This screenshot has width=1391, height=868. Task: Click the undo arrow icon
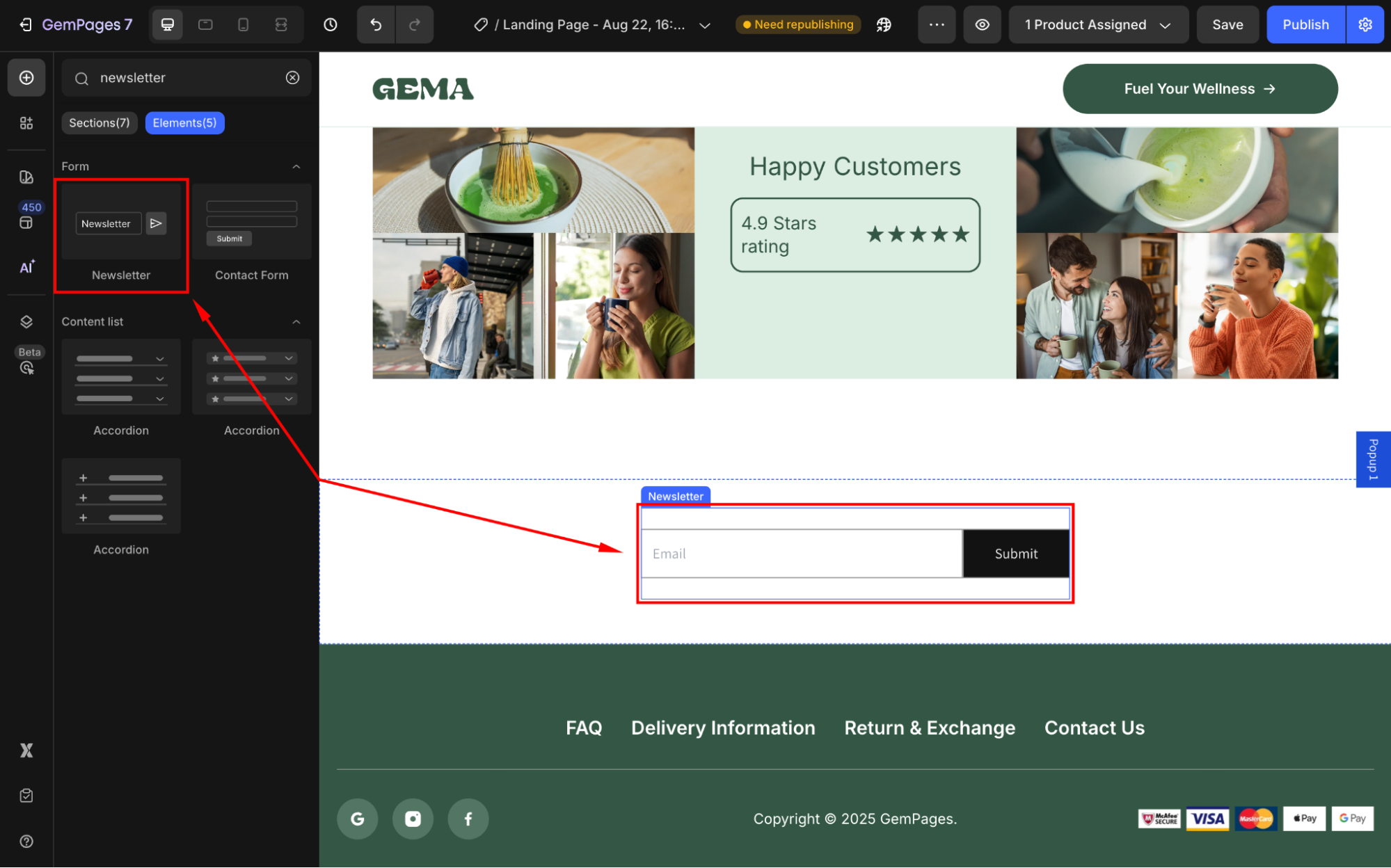point(376,25)
